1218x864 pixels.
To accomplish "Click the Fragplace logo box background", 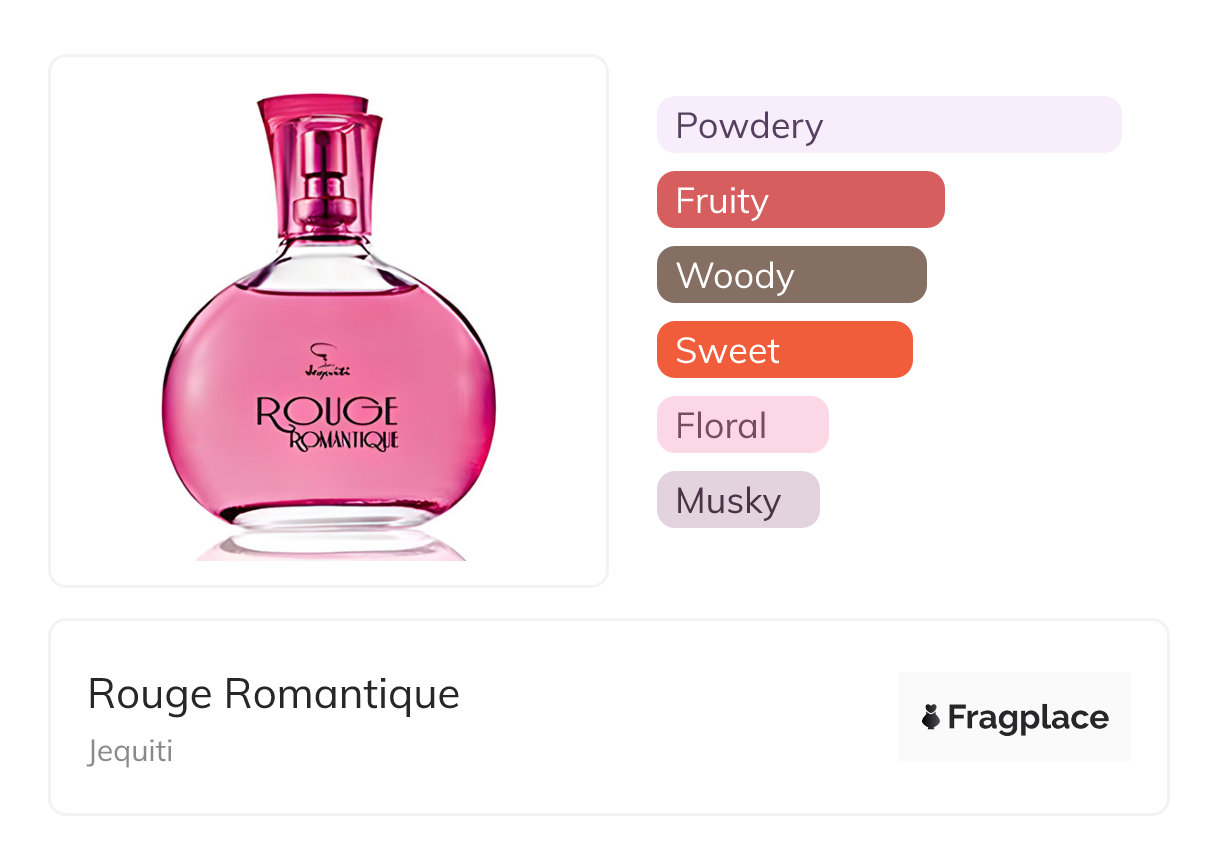I will pyautogui.click(x=1014, y=690).
